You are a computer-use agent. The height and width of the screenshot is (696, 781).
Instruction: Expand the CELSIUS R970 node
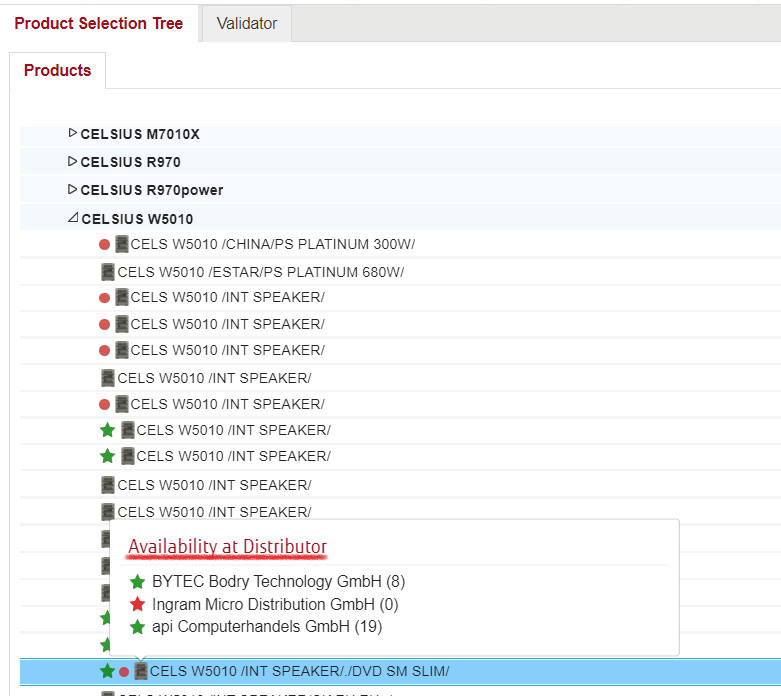pyautogui.click(x=72, y=161)
